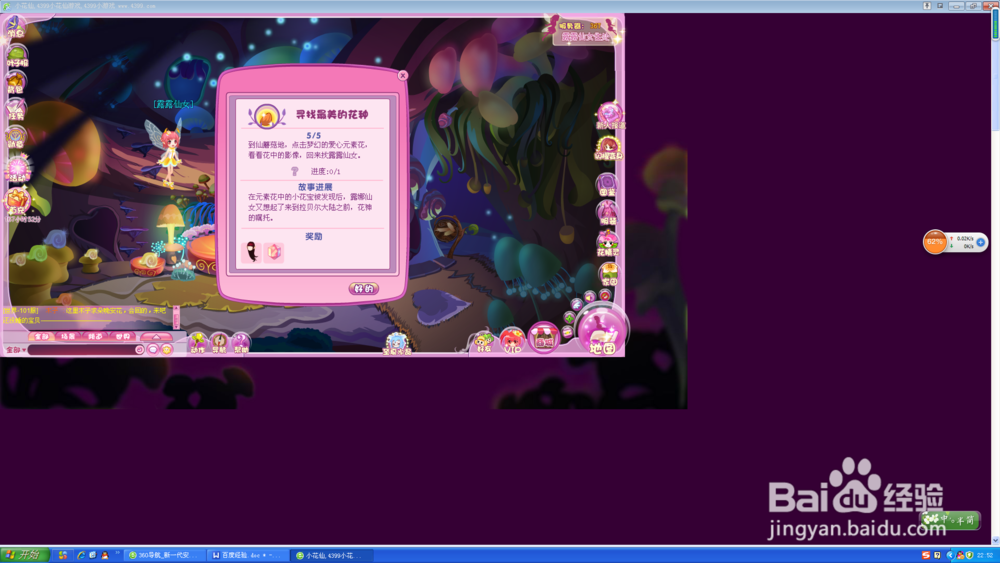Open the 花精灵 flower sprite icon
The image size is (1000, 563).
(x=608, y=243)
